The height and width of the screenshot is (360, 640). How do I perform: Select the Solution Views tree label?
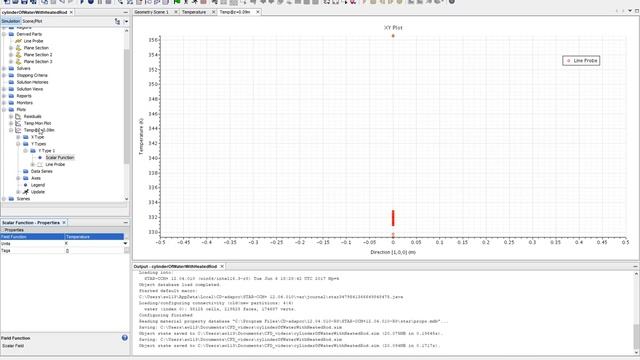[30, 89]
